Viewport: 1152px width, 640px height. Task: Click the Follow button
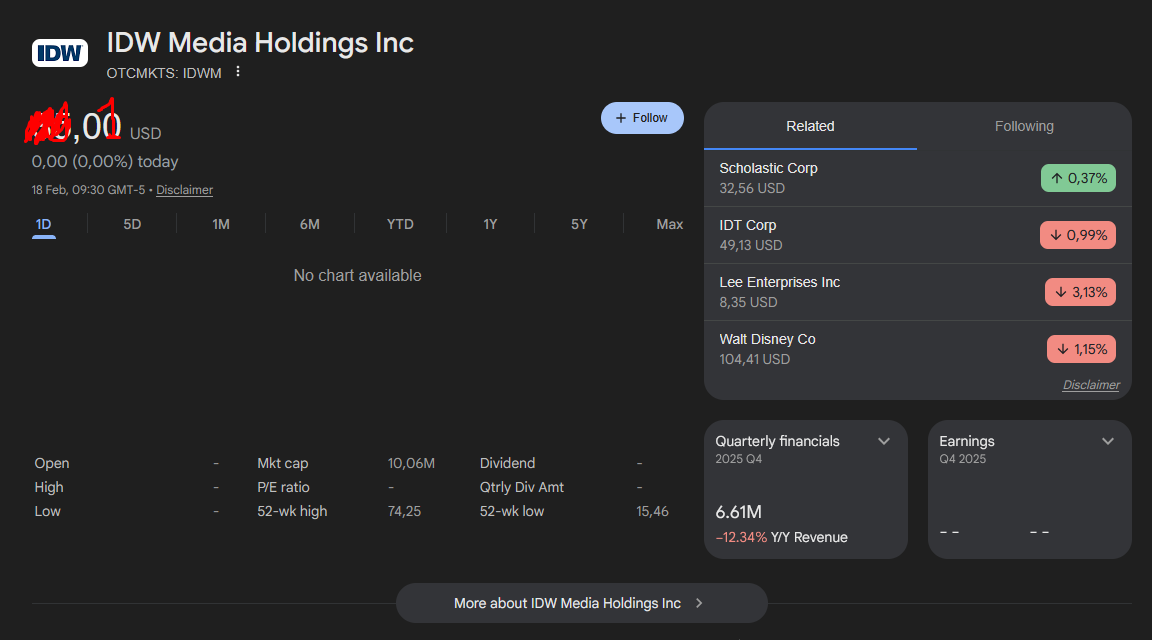[x=642, y=118]
